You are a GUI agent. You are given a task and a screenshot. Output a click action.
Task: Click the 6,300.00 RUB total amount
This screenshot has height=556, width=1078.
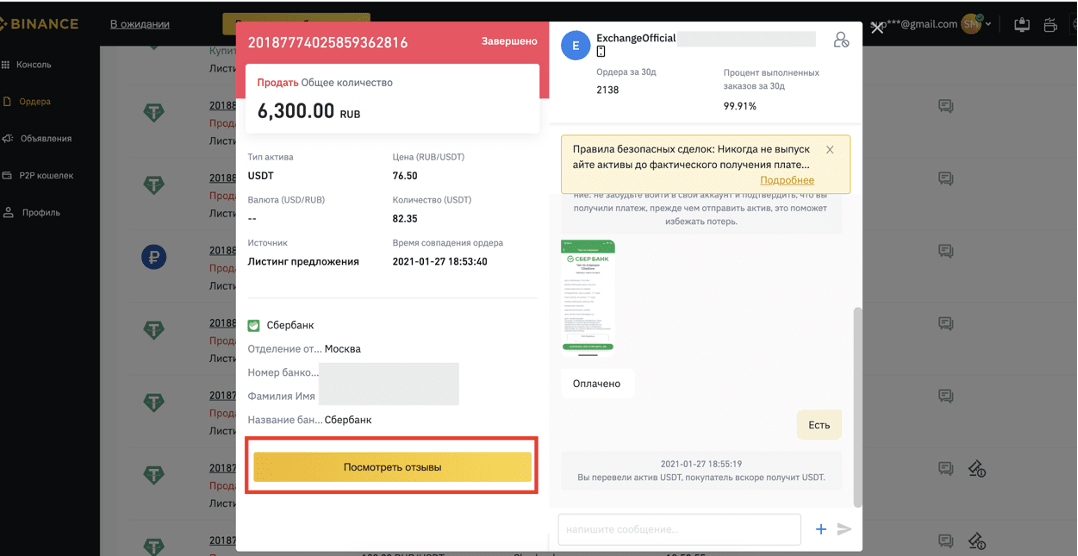click(309, 111)
